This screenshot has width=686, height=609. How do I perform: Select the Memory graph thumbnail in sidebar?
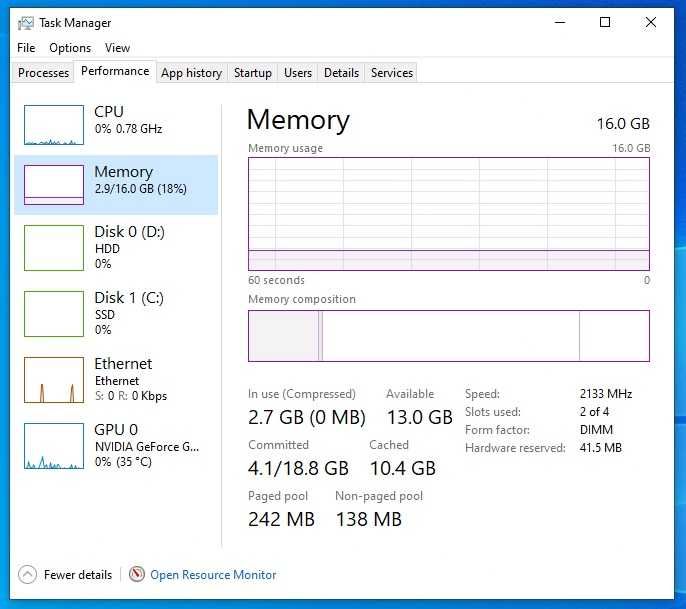[54, 185]
